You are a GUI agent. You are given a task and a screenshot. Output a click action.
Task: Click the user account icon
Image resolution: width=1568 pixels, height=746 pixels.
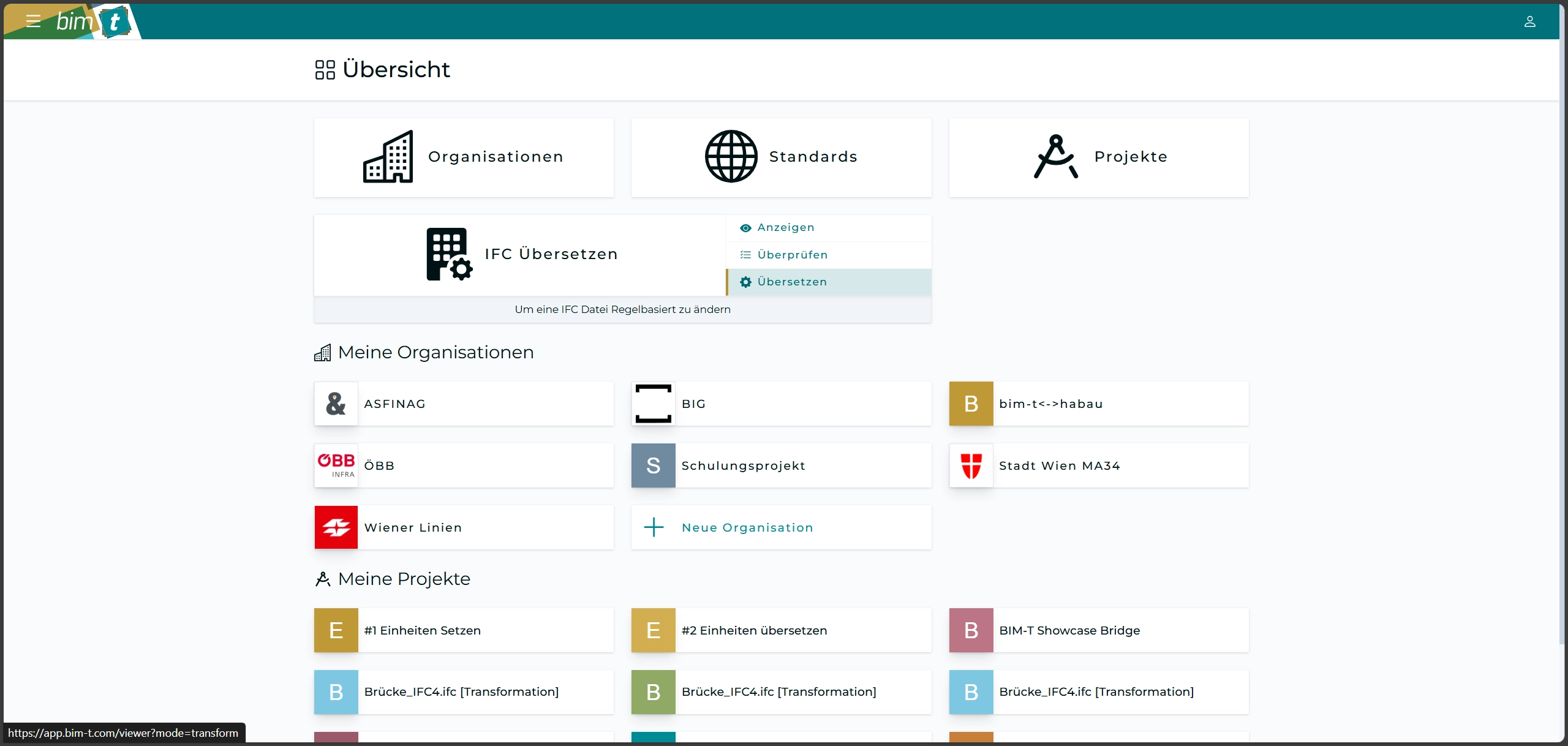pyautogui.click(x=1529, y=22)
